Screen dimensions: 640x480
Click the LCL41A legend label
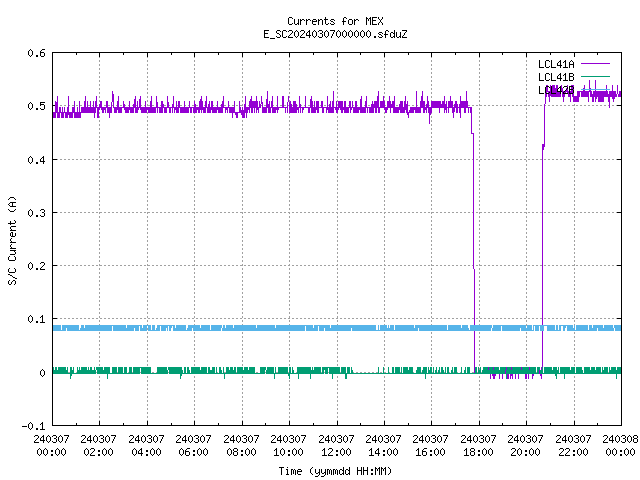[556, 64]
